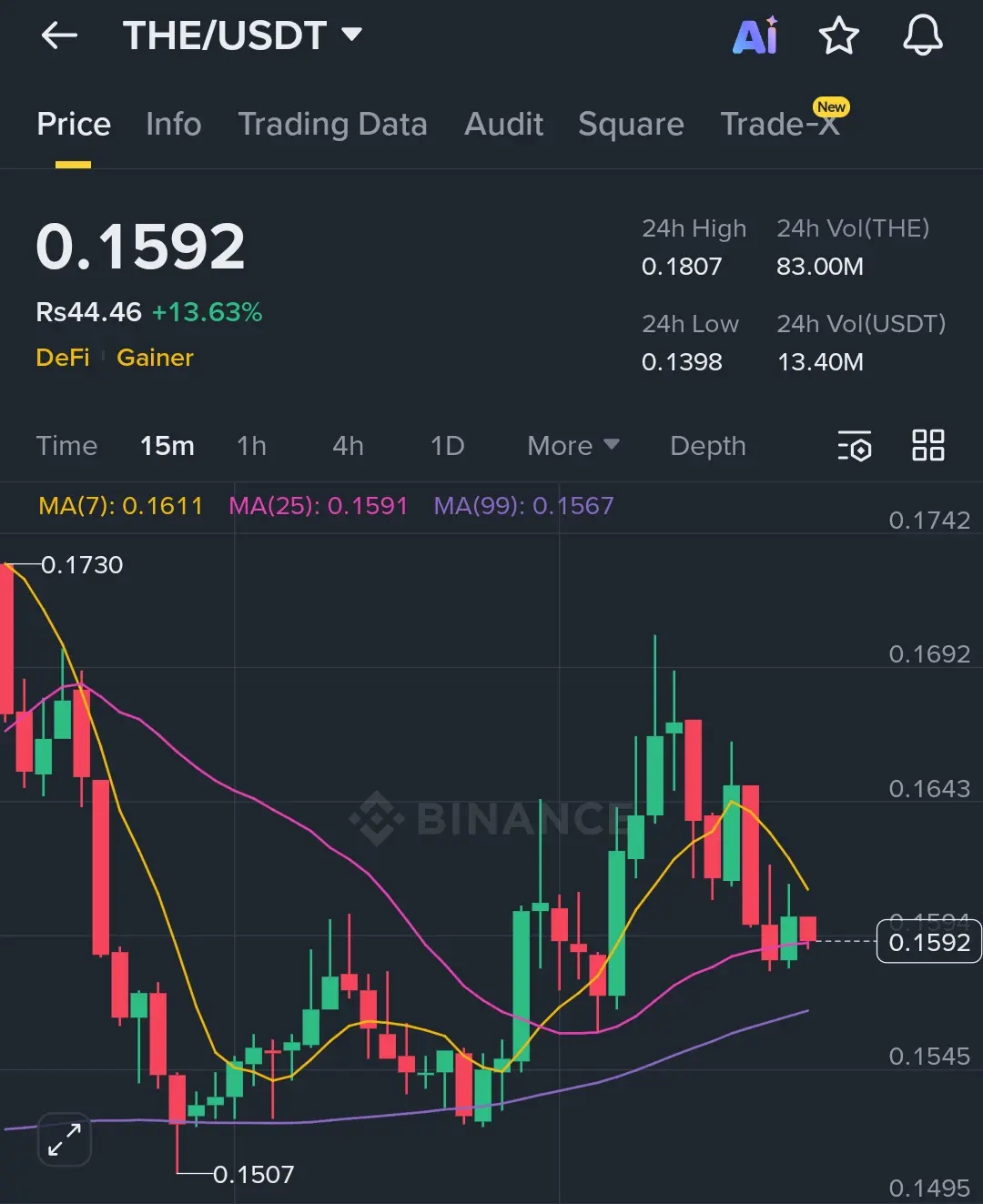Select the 4h interval
The width and height of the screenshot is (983, 1204).
348,446
